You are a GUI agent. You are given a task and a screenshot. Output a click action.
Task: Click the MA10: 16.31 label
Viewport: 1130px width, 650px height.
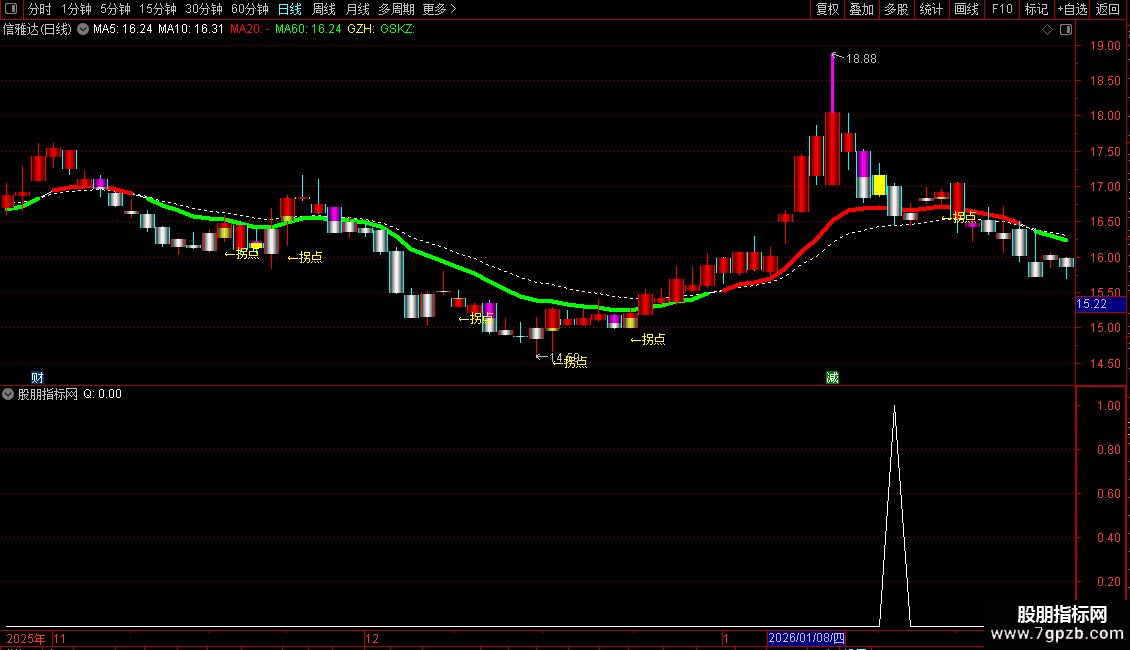tap(191, 29)
